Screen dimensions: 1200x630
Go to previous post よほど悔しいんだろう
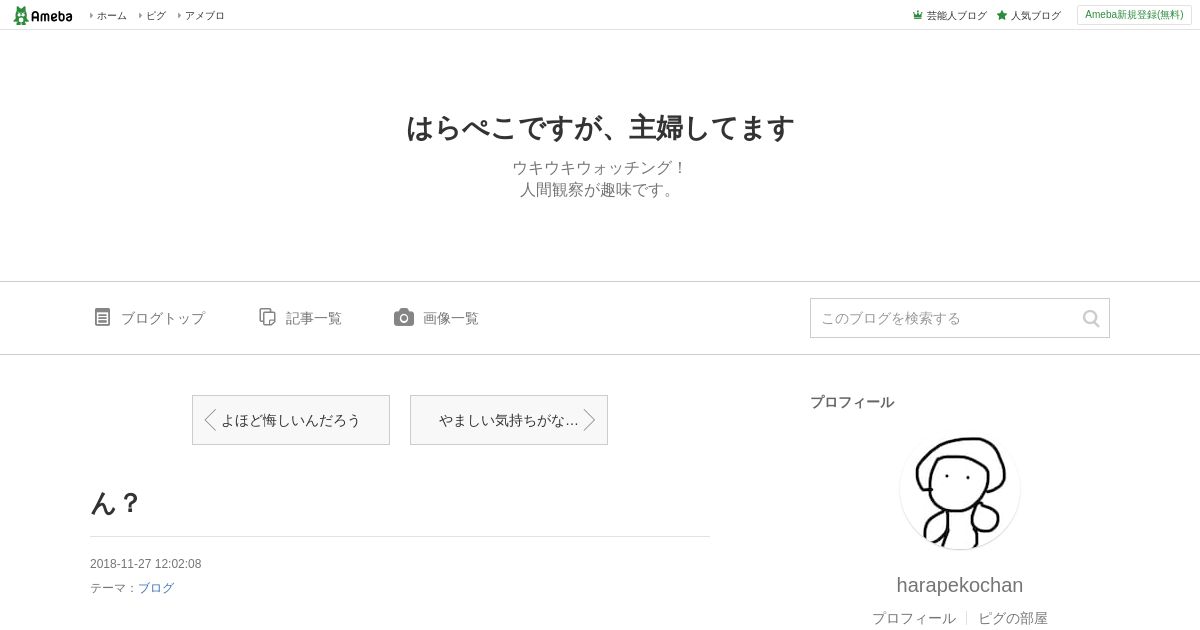tap(291, 420)
